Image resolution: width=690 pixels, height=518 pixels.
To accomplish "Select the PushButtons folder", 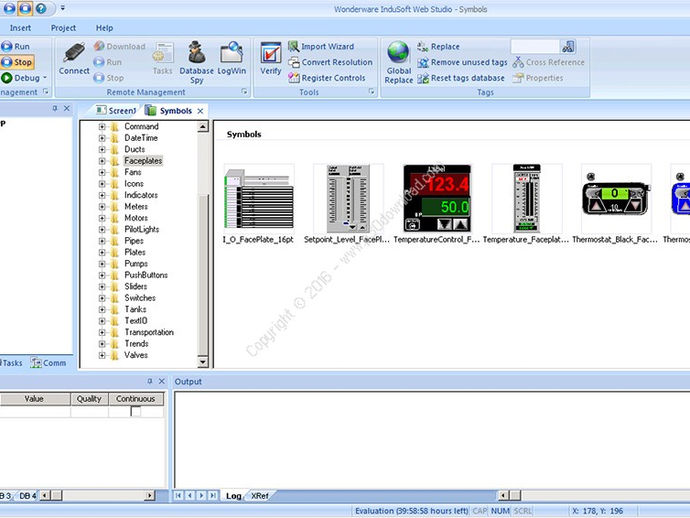I will point(146,275).
